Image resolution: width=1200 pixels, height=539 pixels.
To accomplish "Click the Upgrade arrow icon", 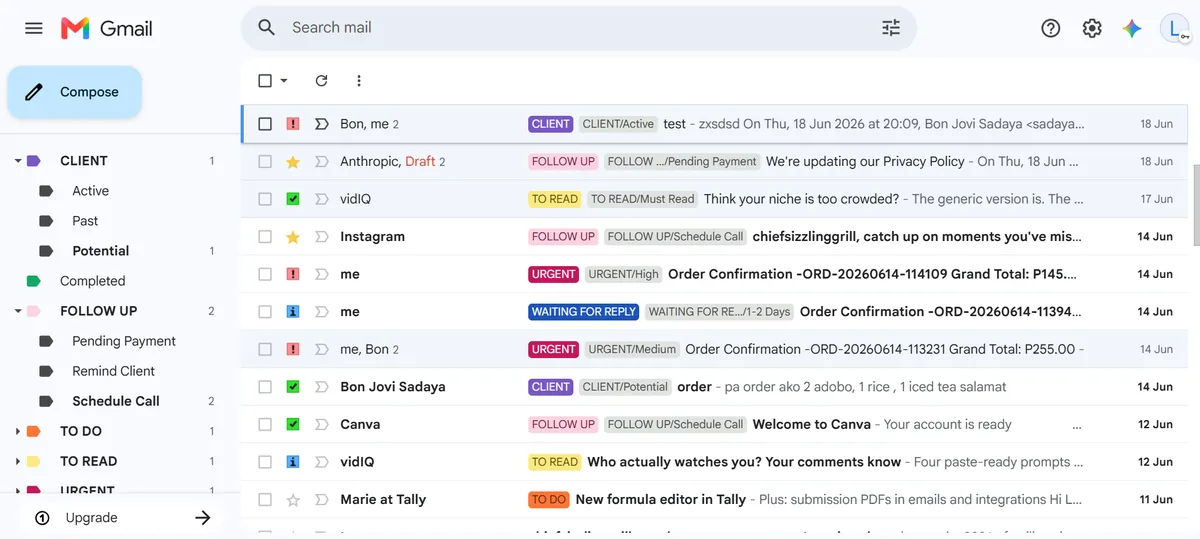I will coord(203,518).
